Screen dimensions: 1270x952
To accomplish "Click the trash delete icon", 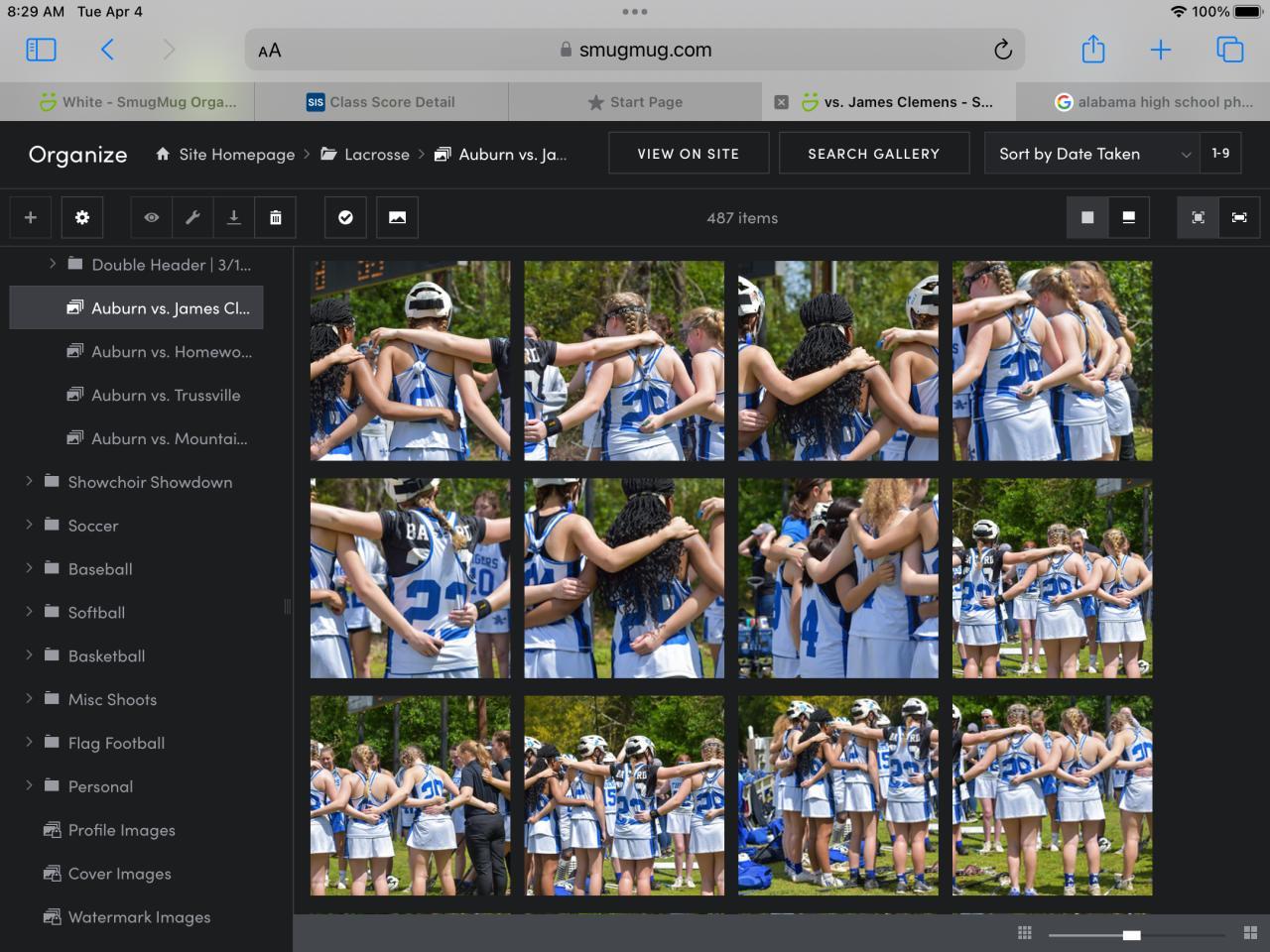I will 276,218.
